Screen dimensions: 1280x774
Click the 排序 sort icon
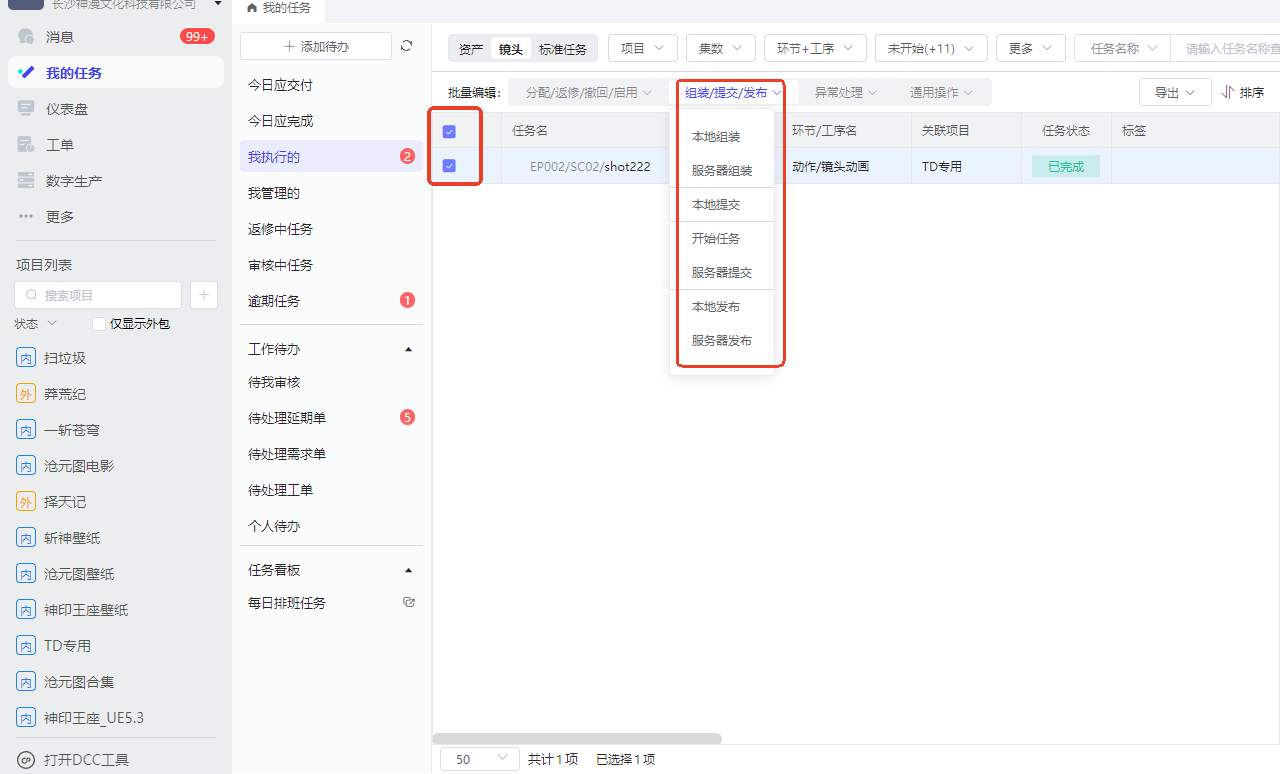pos(1229,93)
